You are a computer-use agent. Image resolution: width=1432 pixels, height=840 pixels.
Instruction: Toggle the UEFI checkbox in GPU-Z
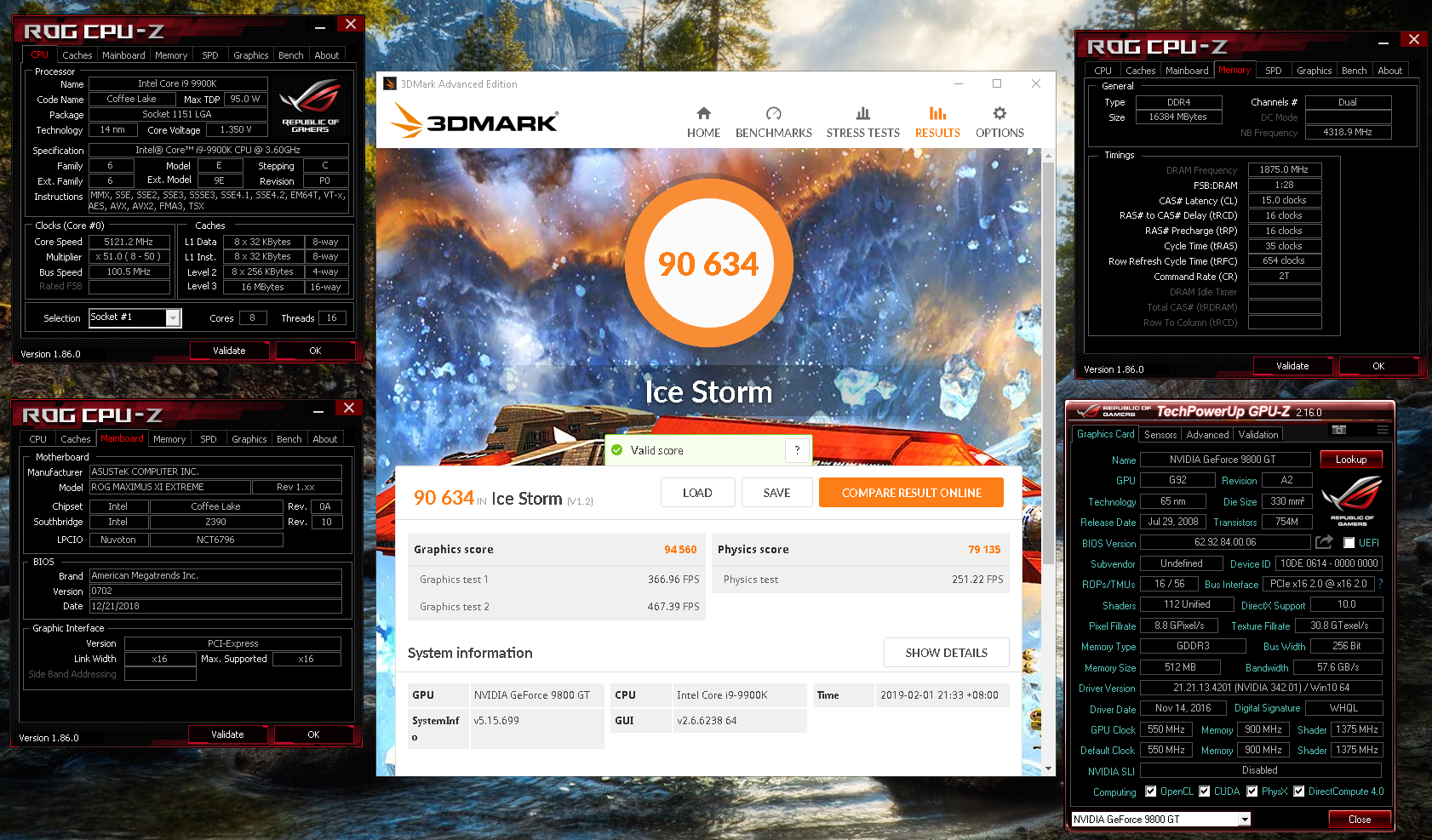pos(1349,542)
